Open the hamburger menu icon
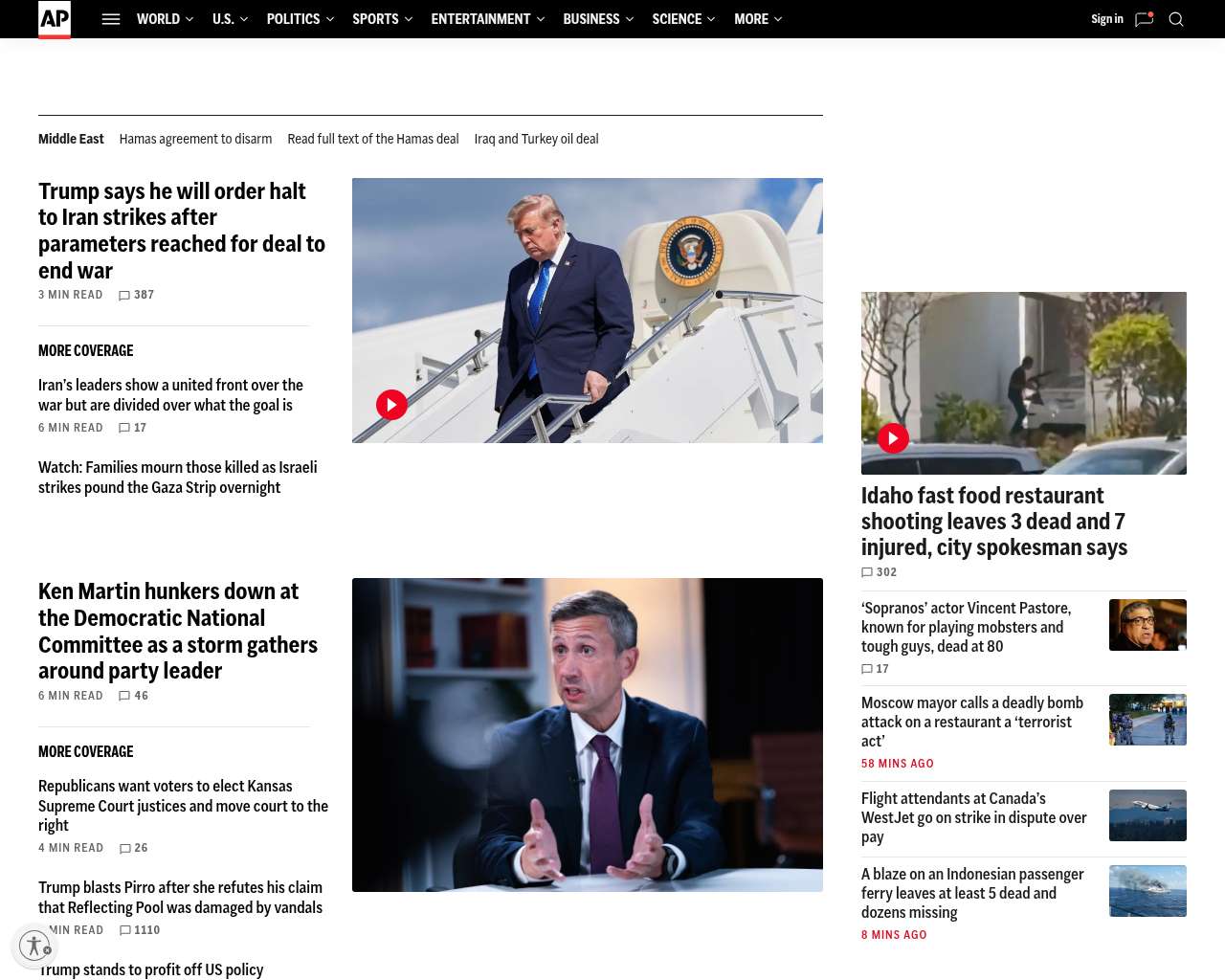This screenshot has width=1225, height=980. pos(111,19)
